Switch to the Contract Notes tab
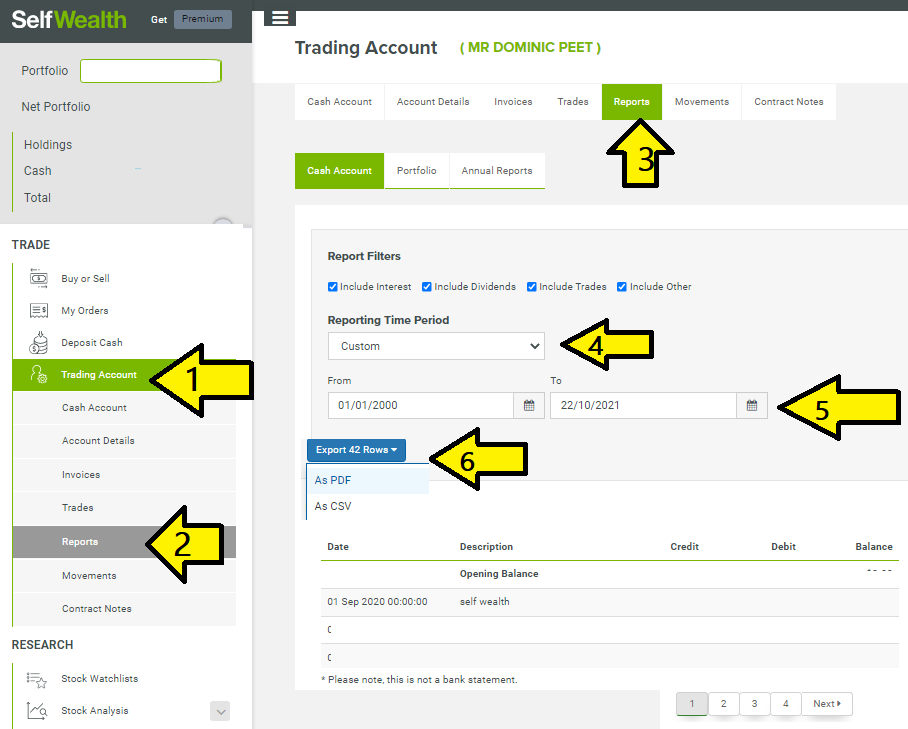 click(789, 102)
